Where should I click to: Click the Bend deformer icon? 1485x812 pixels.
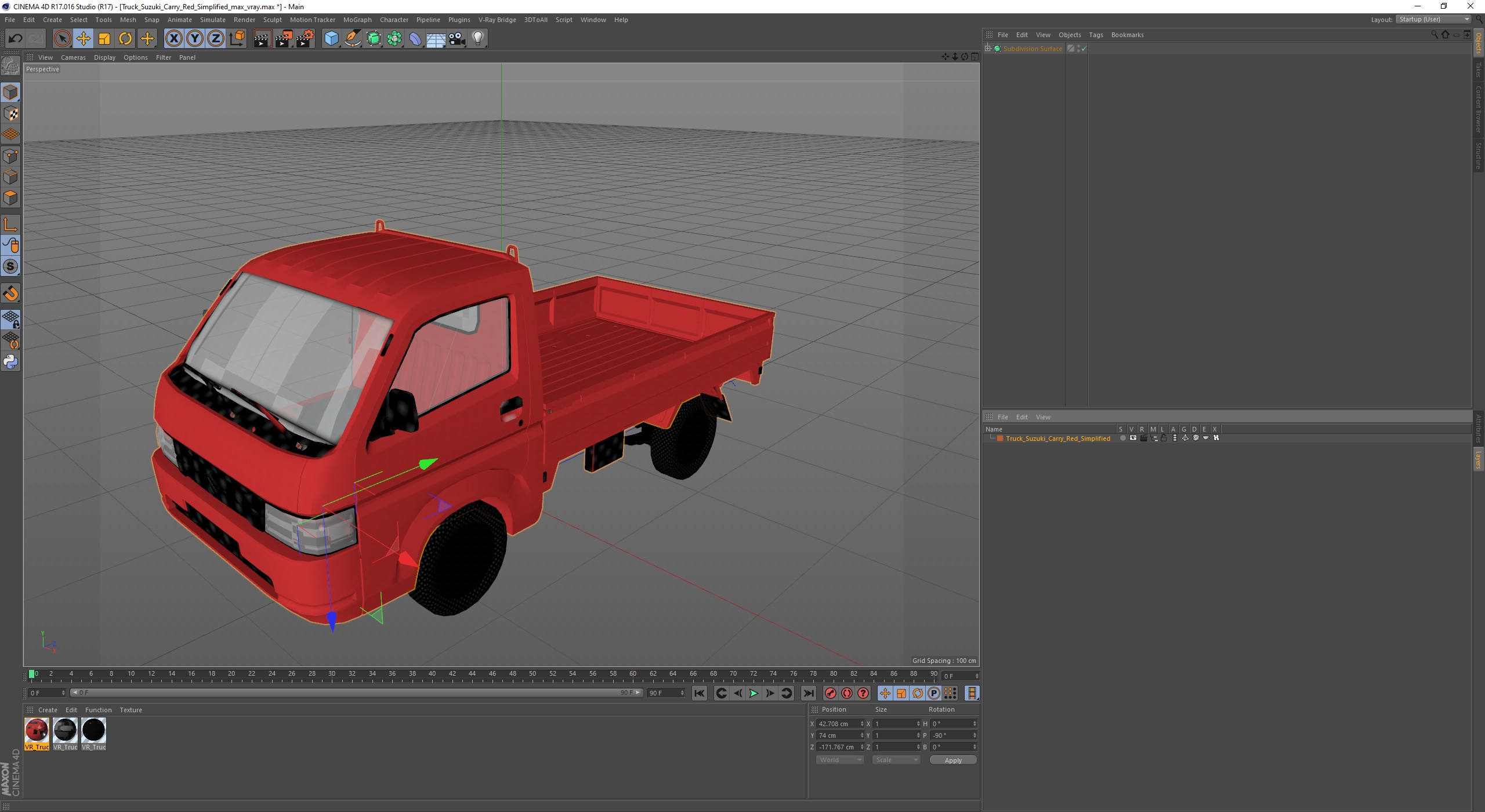415,39
